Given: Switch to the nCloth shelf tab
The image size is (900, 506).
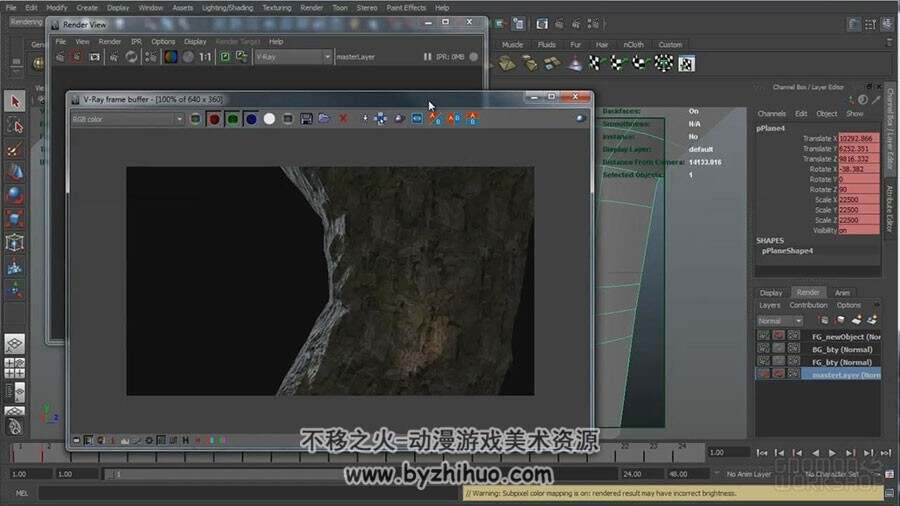Looking at the screenshot, I should (x=633, y=45).
